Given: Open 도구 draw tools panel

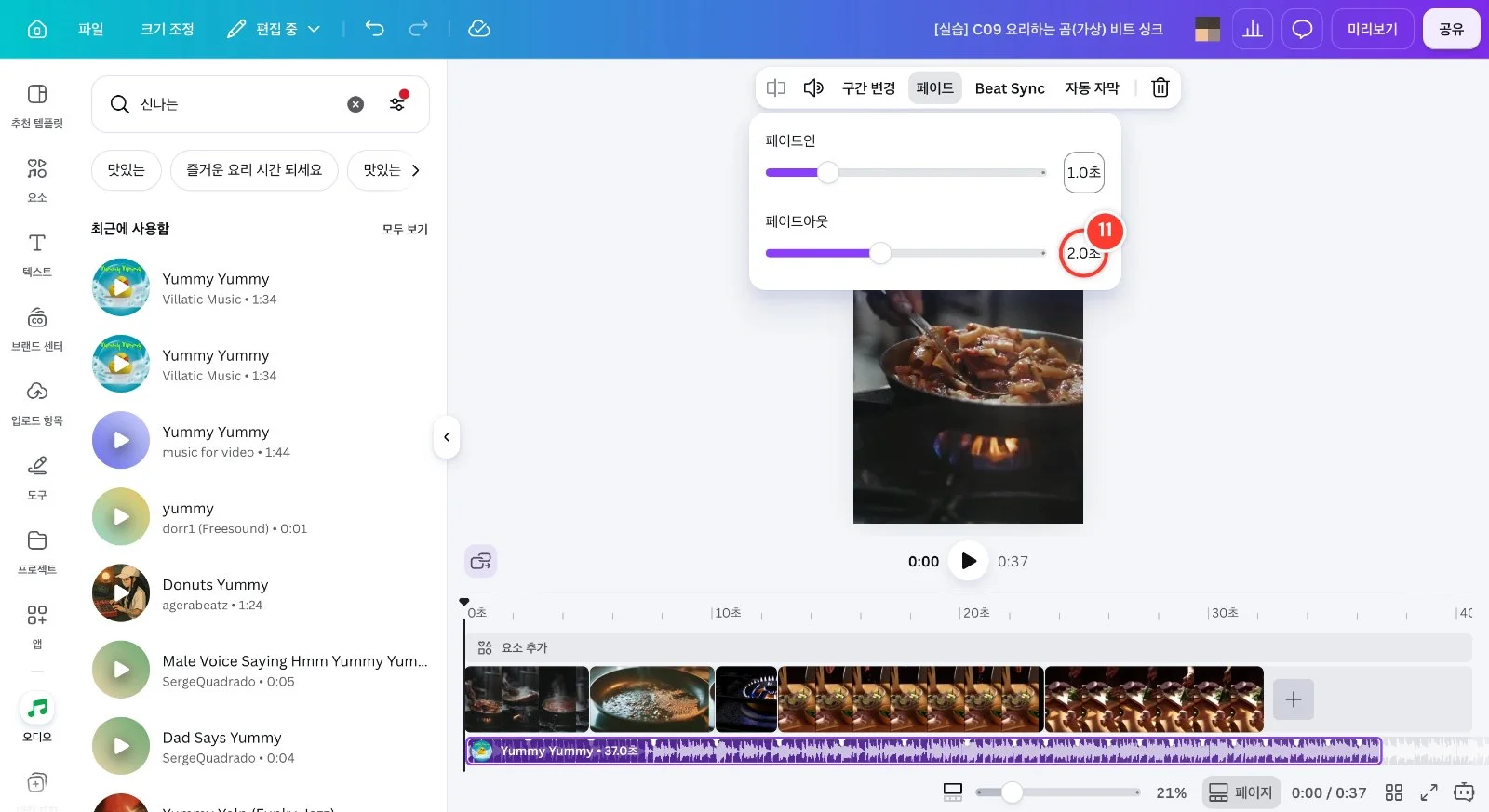Looking at the screenshot, I should coord(37,478).
